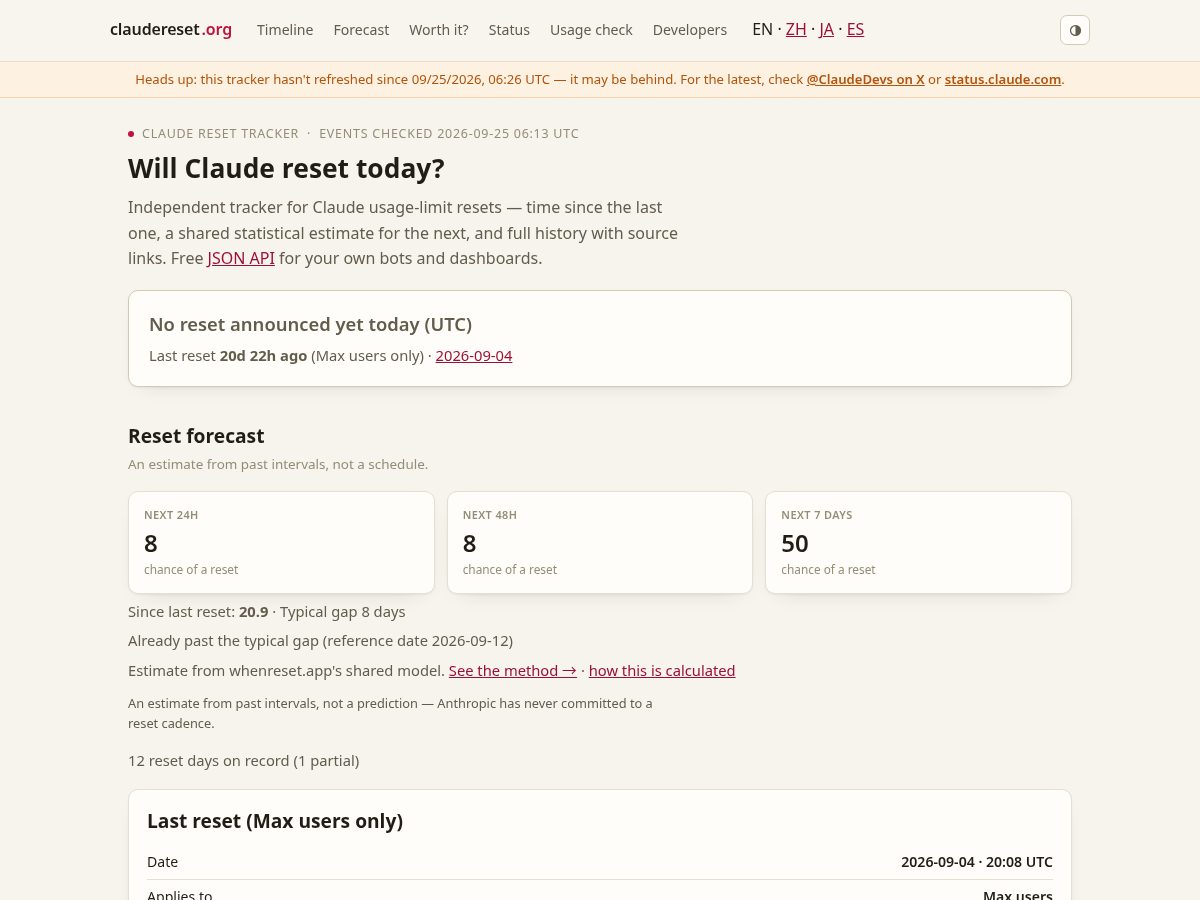Viewport: 1200px width, 900px height.
Task: Visit status.claude.com link in banner
Action: 1003,79
